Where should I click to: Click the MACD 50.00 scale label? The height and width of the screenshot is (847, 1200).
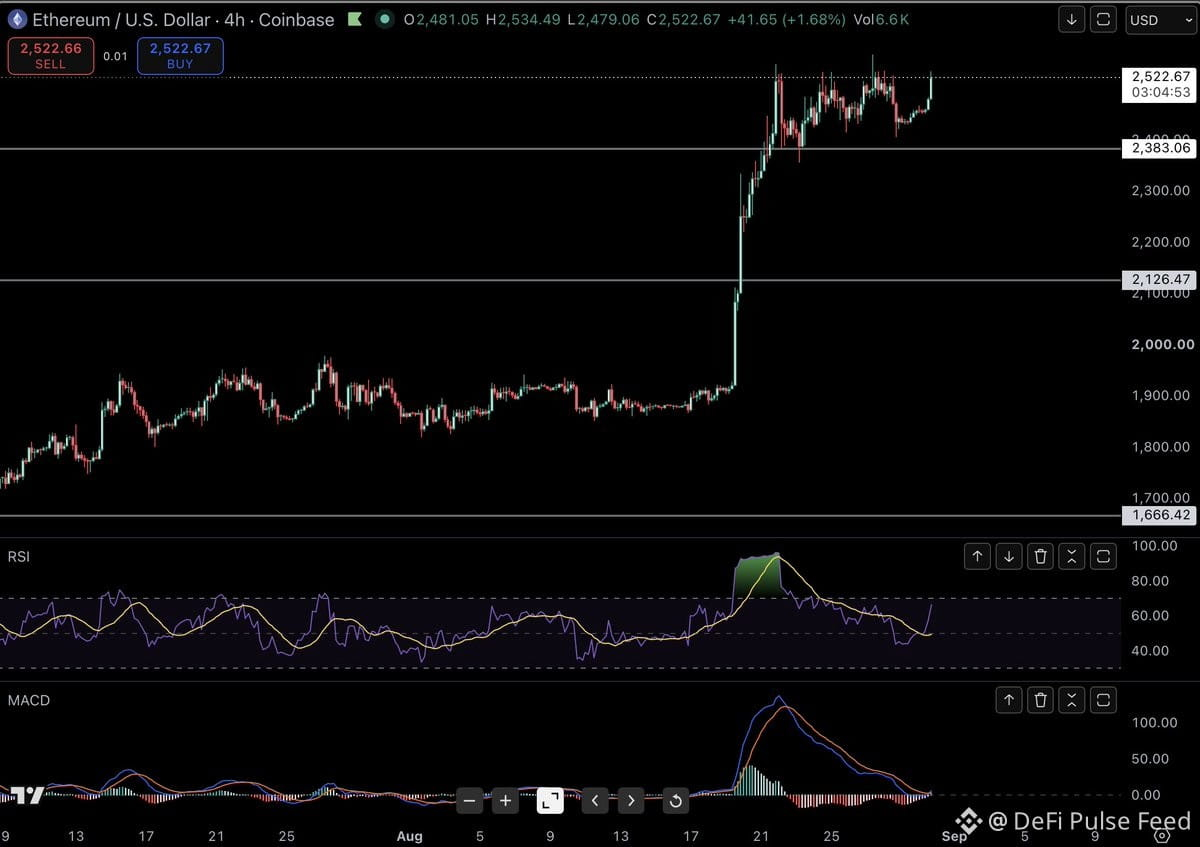tap(1148, 759)
